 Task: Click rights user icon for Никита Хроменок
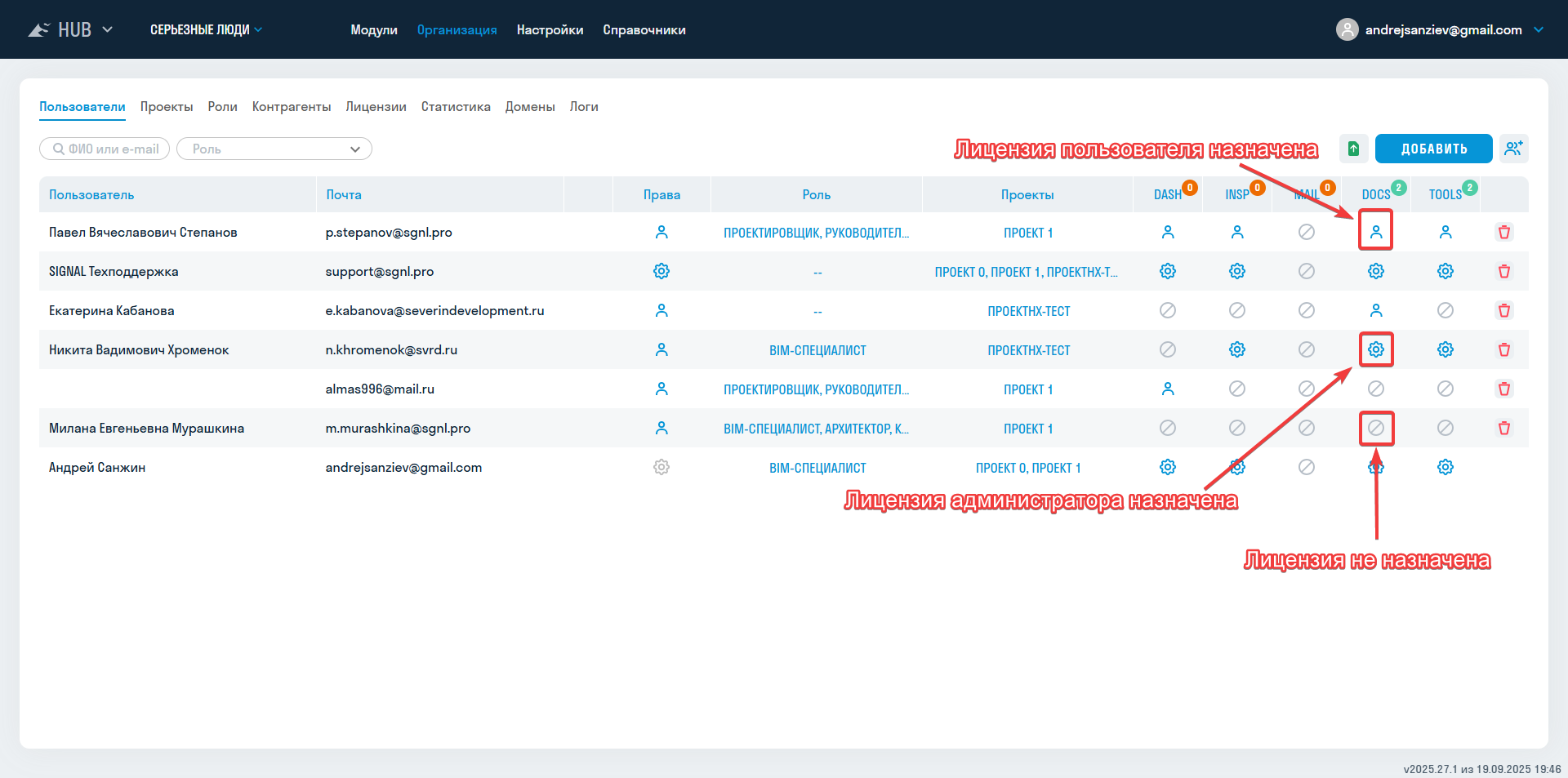click(x=661, y=350)
